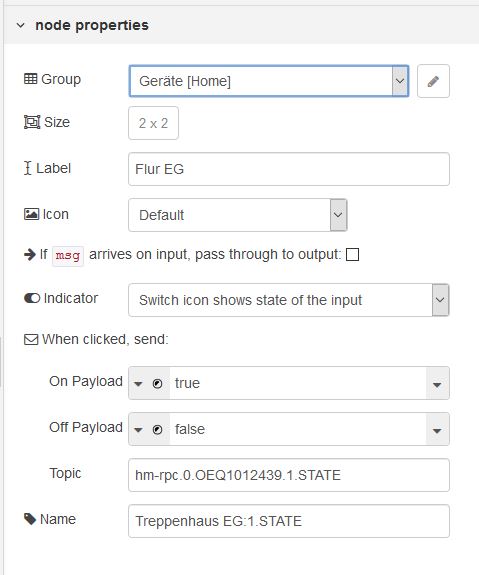The image size is (479, 575).
Task: Click the pencil icon to edit group
Action: pyautogui.click(x=433, y=81)
